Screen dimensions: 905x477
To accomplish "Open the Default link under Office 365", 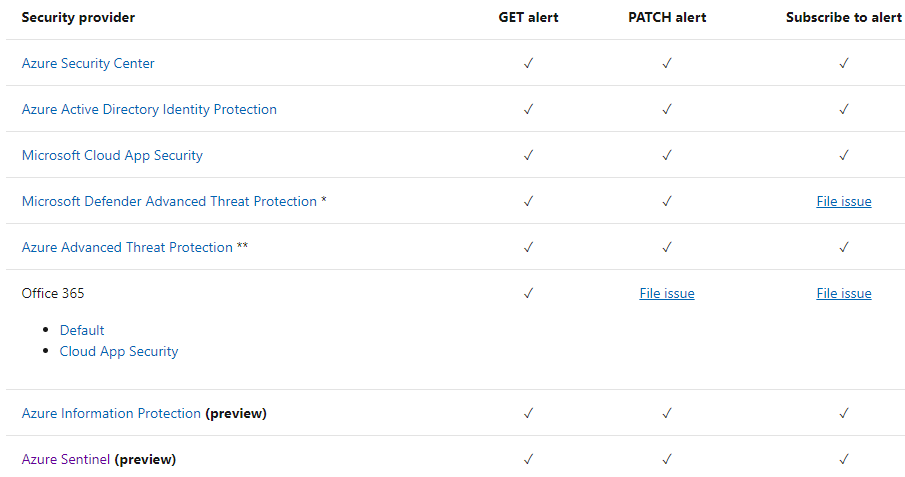I will (x=82, y=330).
